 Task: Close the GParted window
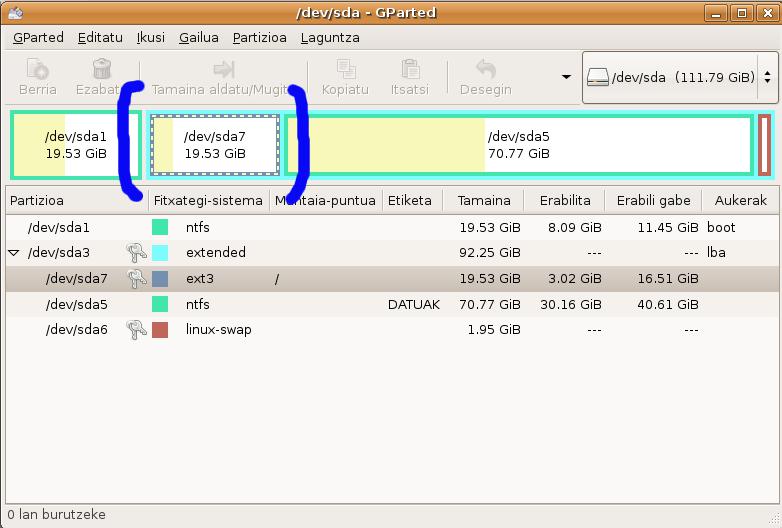(x=768, y=13)
